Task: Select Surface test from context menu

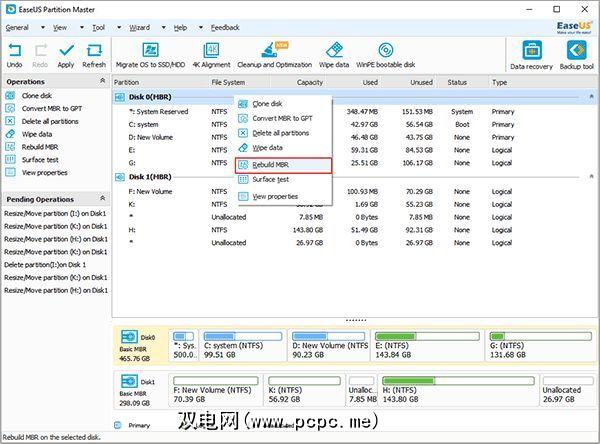Action: pos(270,179)
